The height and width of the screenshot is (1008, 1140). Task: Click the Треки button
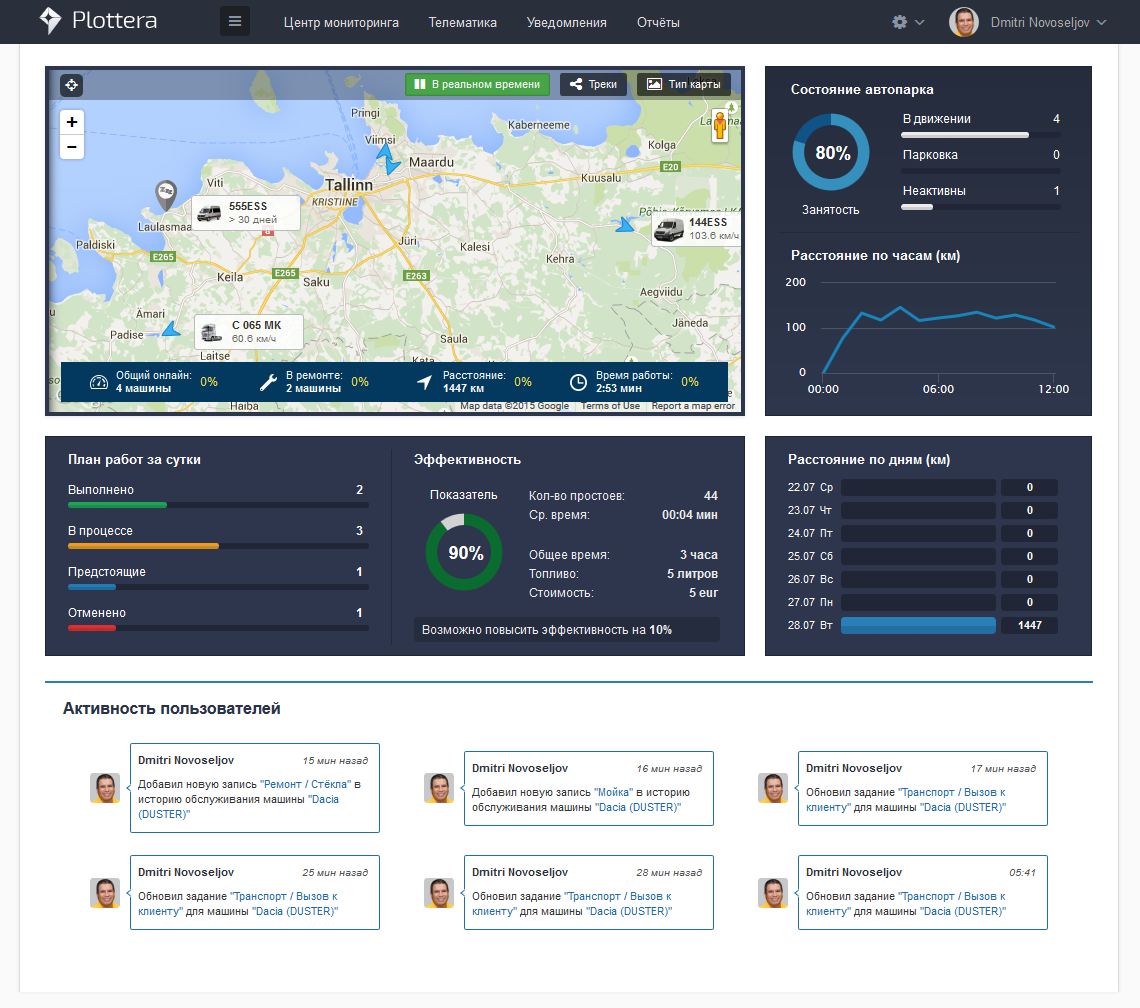[593, 84]
